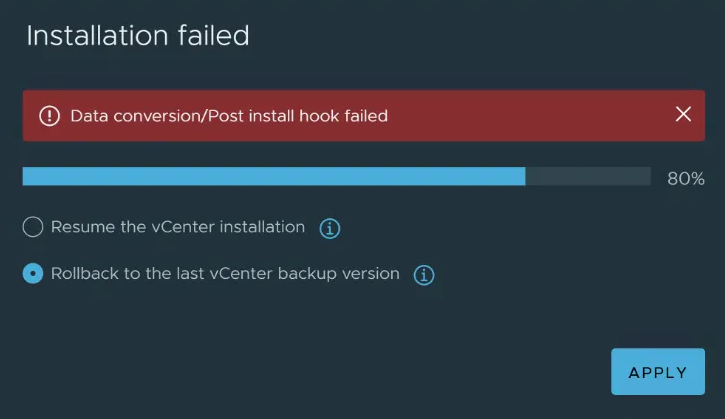
Task: Click the unfilled dark portion of progress bar
Action: point(588,177)
